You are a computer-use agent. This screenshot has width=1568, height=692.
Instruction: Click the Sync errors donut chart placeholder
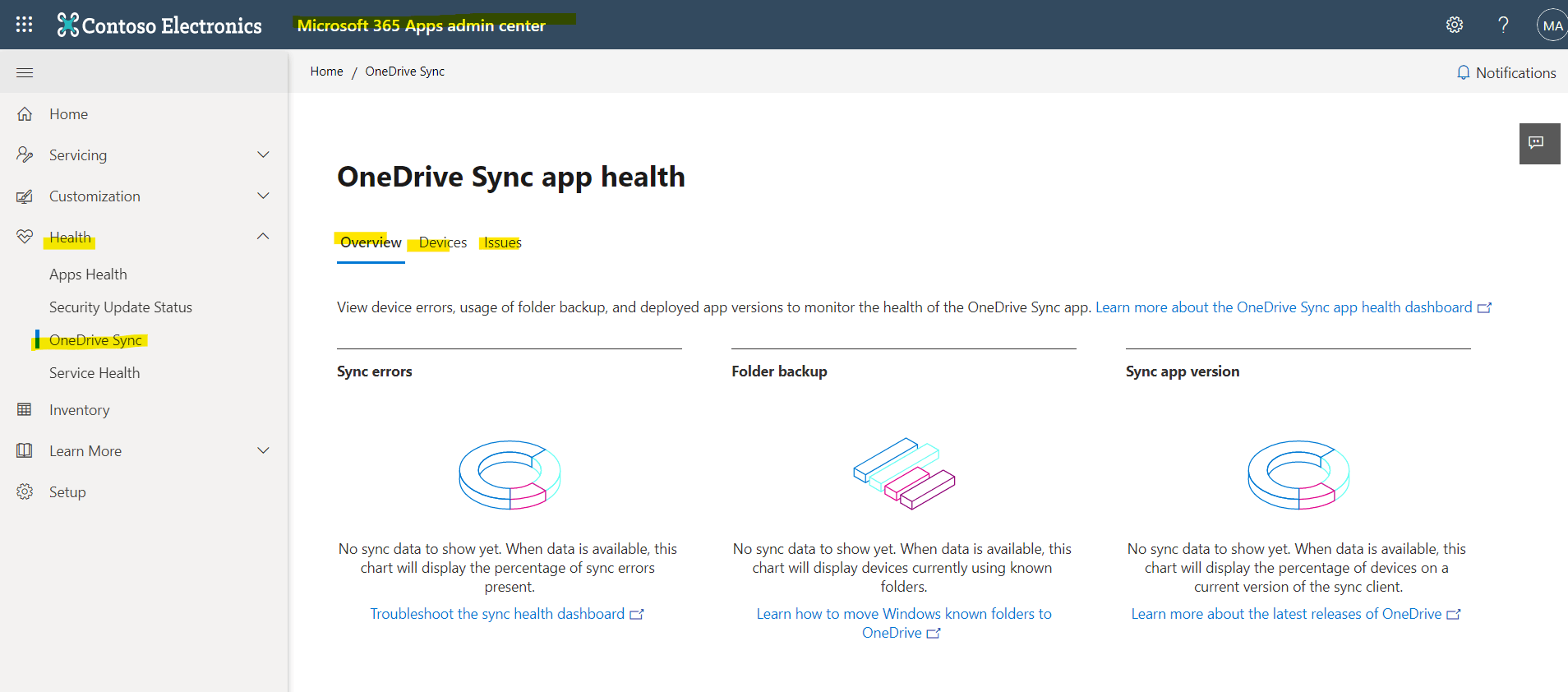click(510, 474)
